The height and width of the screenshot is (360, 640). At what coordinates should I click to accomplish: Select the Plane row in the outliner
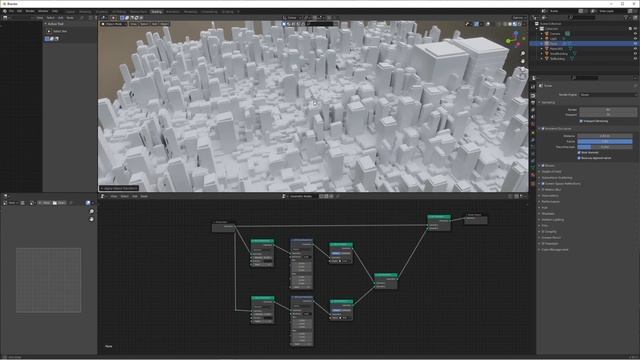pyautogui.click(x=584, y=44)
